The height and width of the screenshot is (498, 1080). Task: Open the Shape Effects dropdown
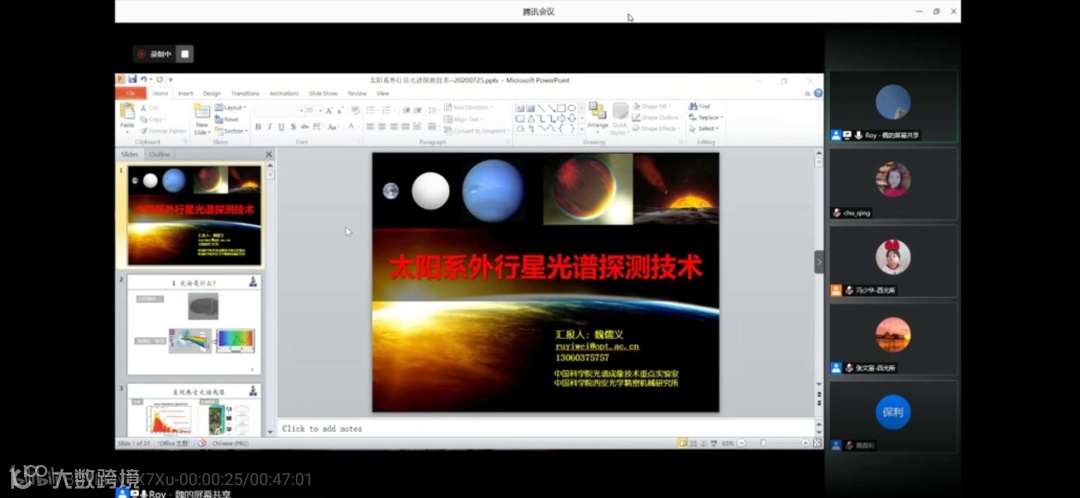click(656, 129)
